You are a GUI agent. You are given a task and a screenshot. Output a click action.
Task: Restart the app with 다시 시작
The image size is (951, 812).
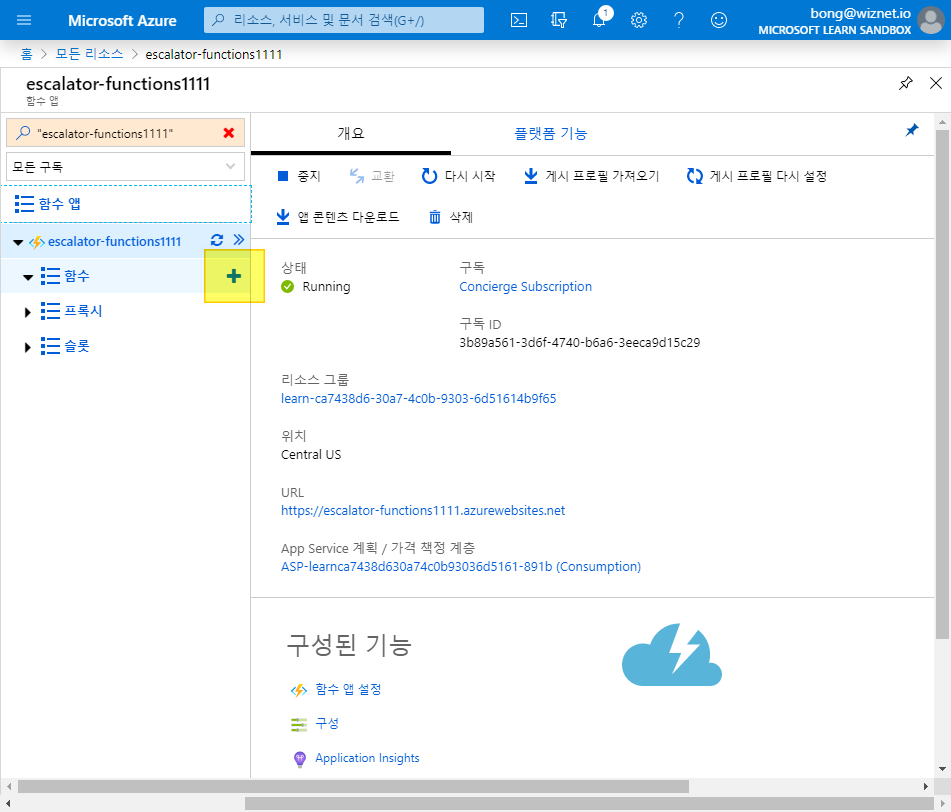point(459,176)
